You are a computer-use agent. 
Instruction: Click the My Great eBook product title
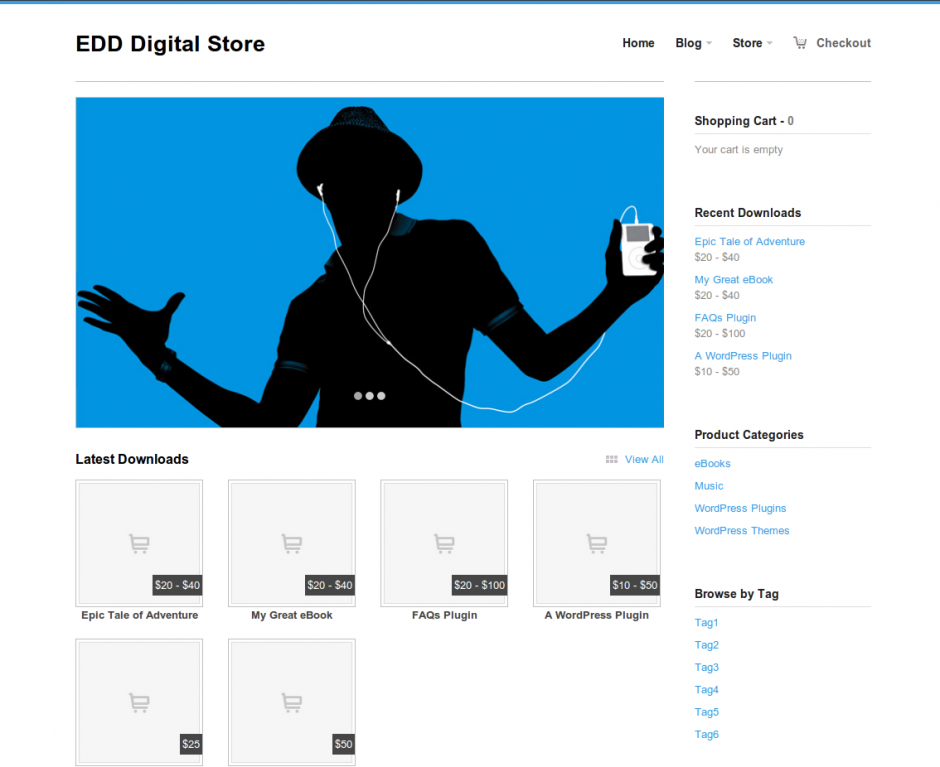[x=292, y=615]
